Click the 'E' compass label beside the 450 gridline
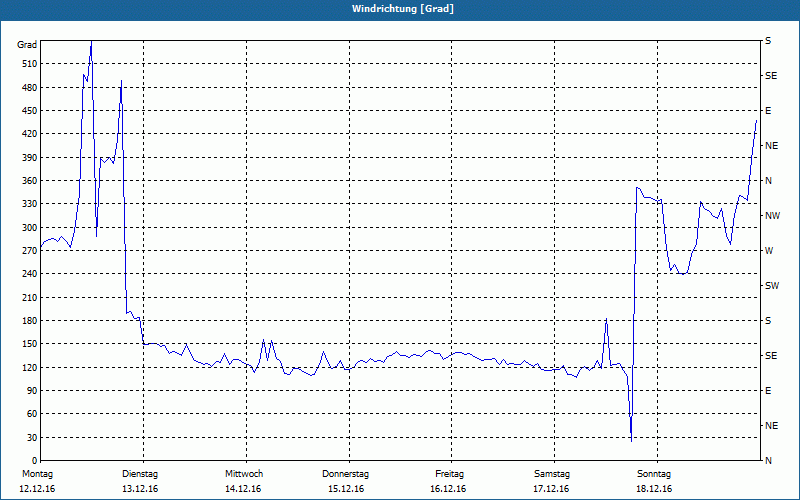 coord(768,111)
